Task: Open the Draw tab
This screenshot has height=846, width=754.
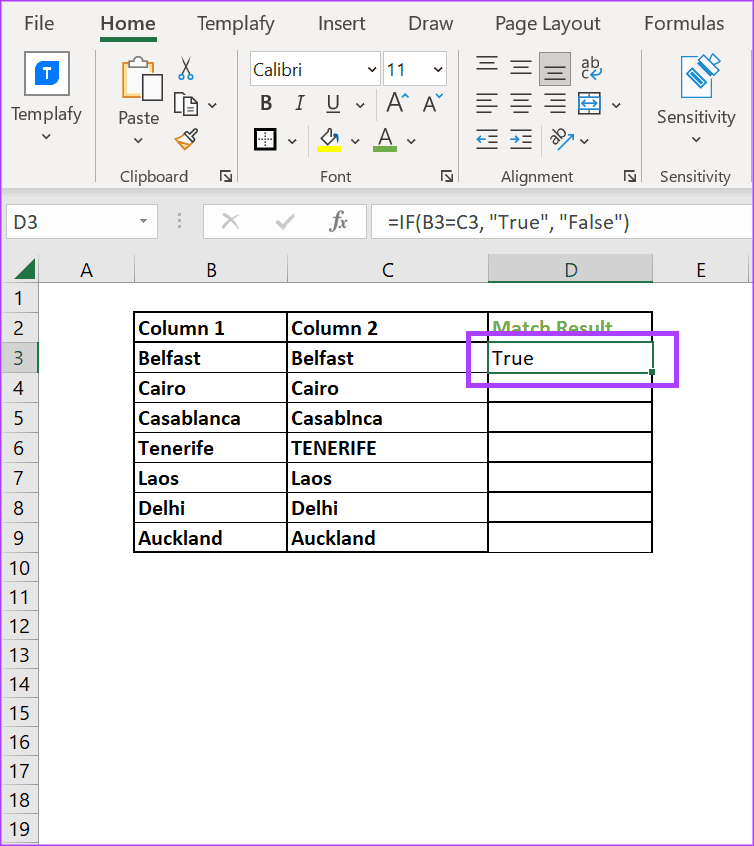Action: 430,23
